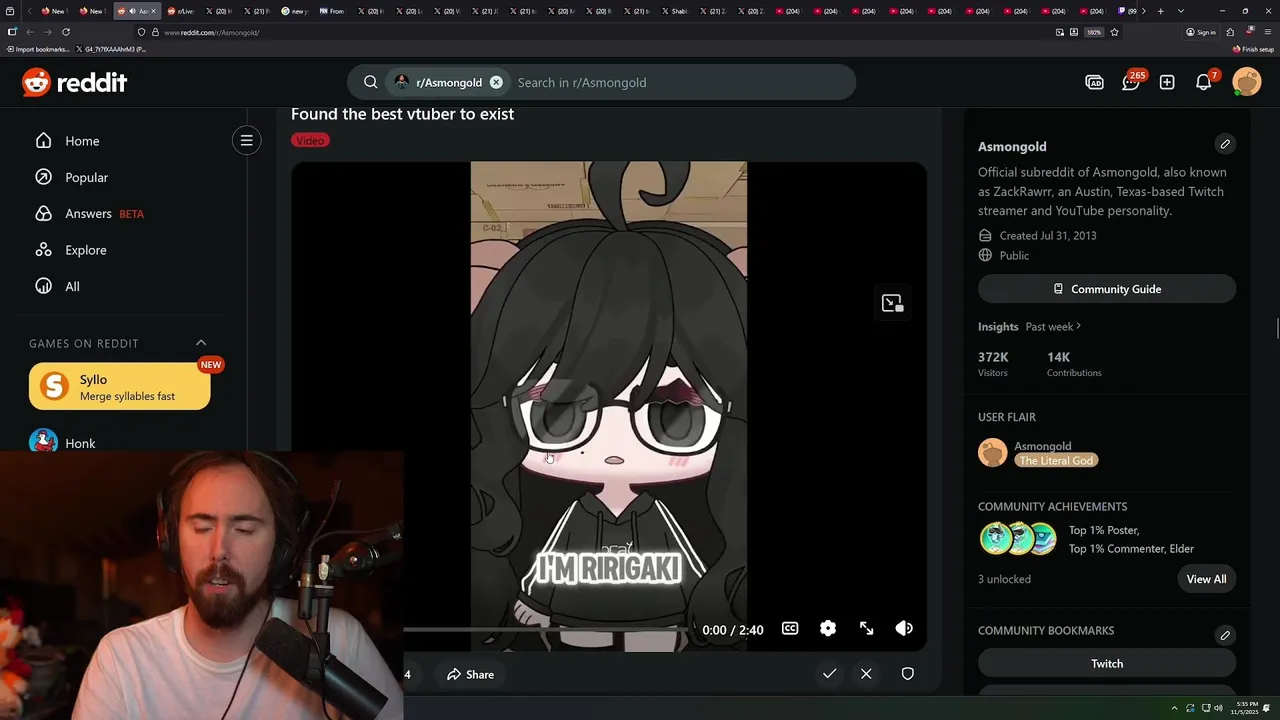This screenshot has height=720, width=1280.
Task: Click the search magnifier icon
Action: coord(371,82)
